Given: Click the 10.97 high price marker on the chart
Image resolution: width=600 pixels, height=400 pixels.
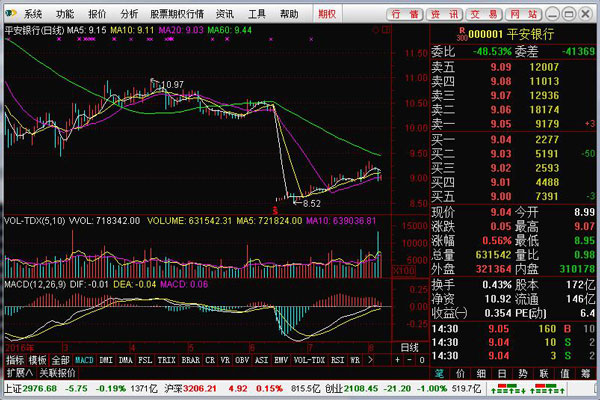Looking at the screenshot, I should (173, 84).
